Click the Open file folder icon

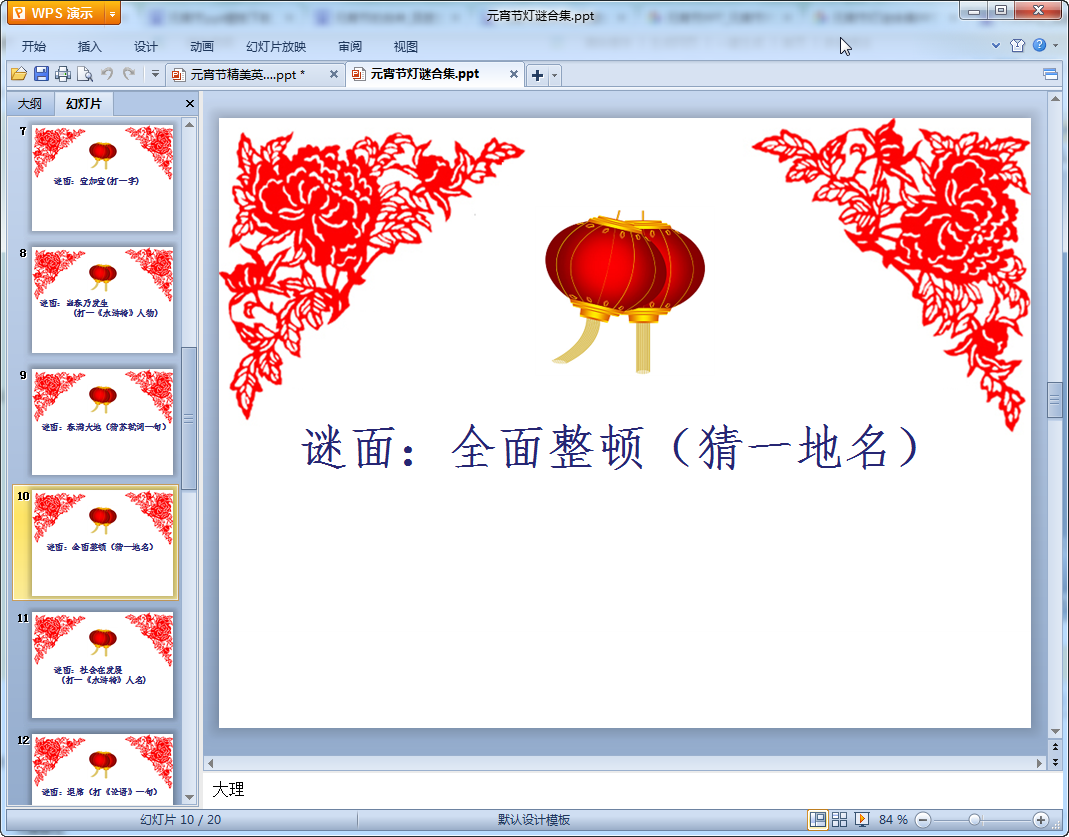click(x=19, y=74)
